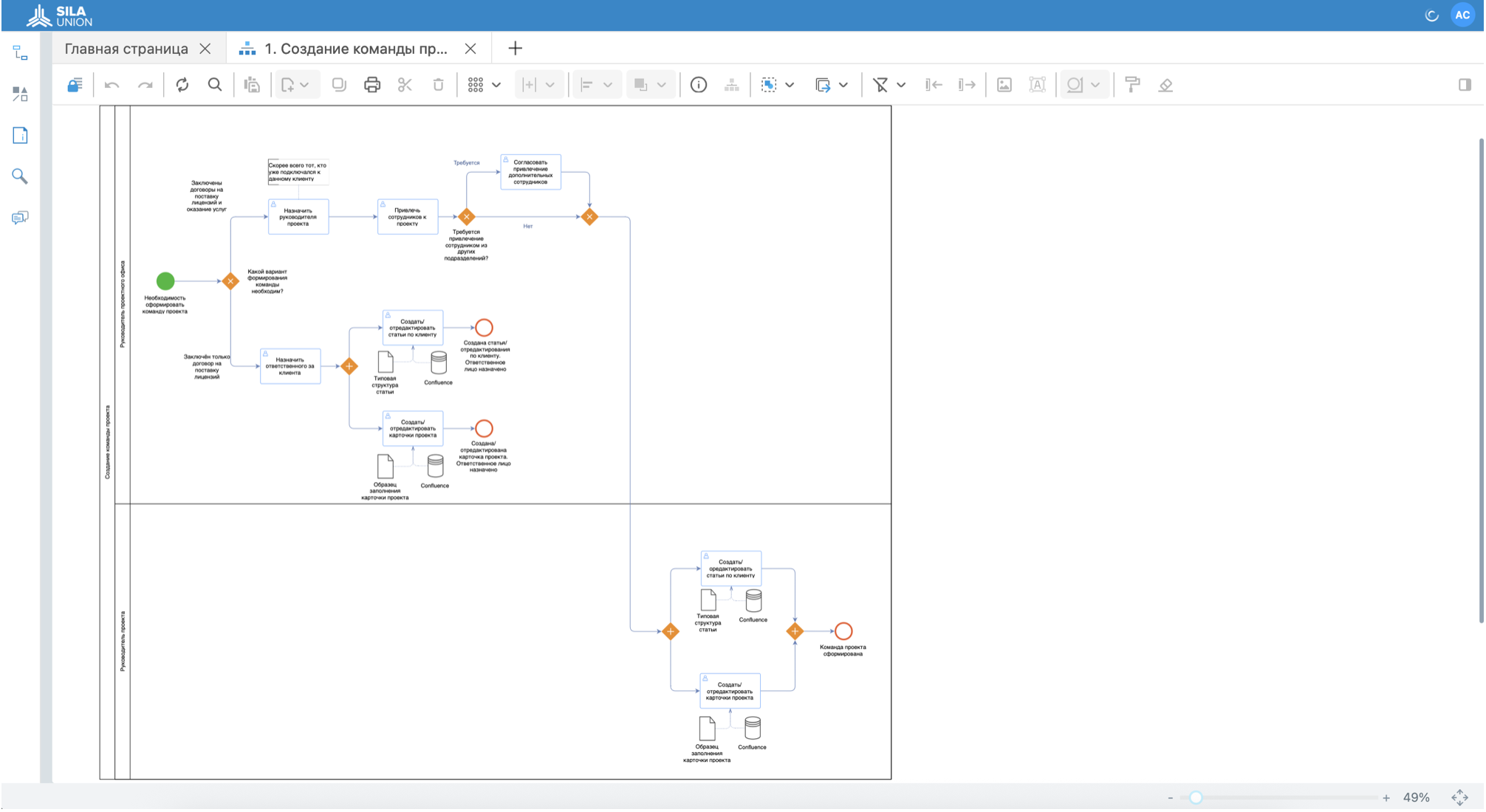Image resolution: width=1486 pixels, height=812 pixels.
Task: Toggle grid display in the toolbar
Action: point(476,84)
